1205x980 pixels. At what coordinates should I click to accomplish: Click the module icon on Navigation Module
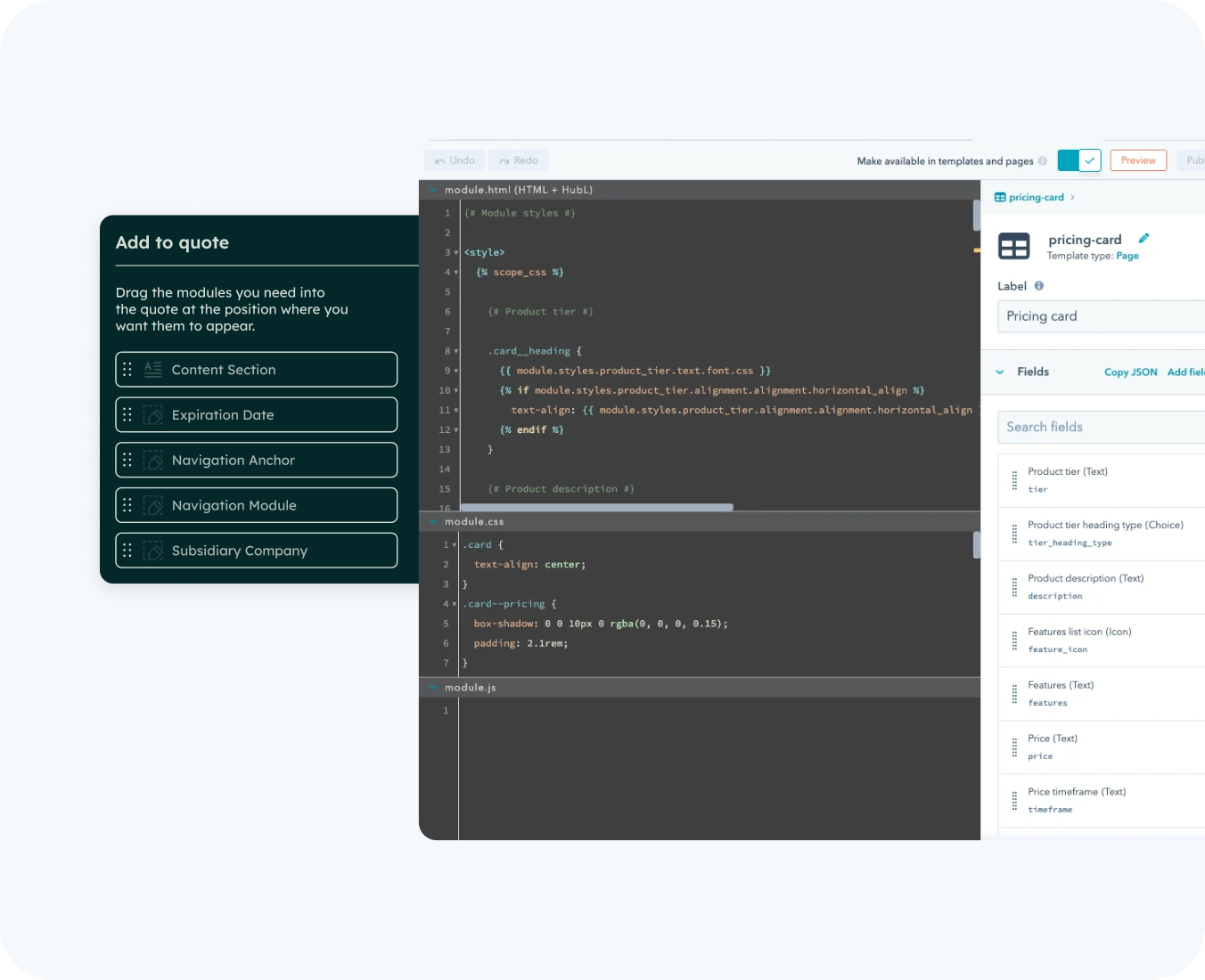(153, 505)
